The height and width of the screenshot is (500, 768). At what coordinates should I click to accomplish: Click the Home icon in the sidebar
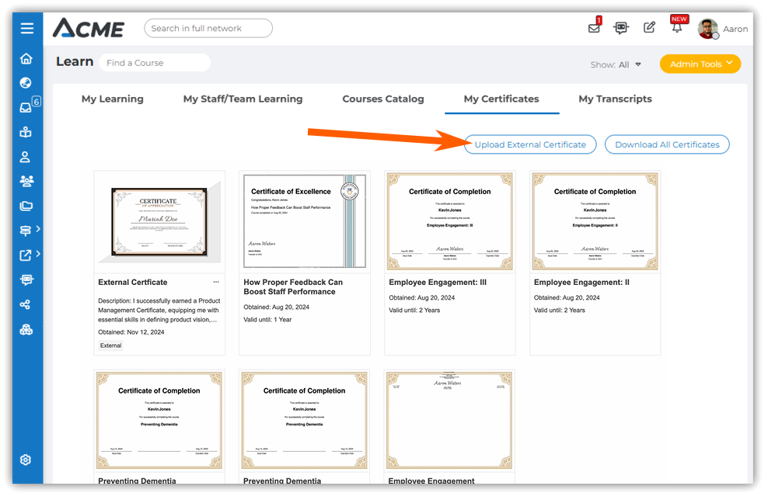(26, 58)
